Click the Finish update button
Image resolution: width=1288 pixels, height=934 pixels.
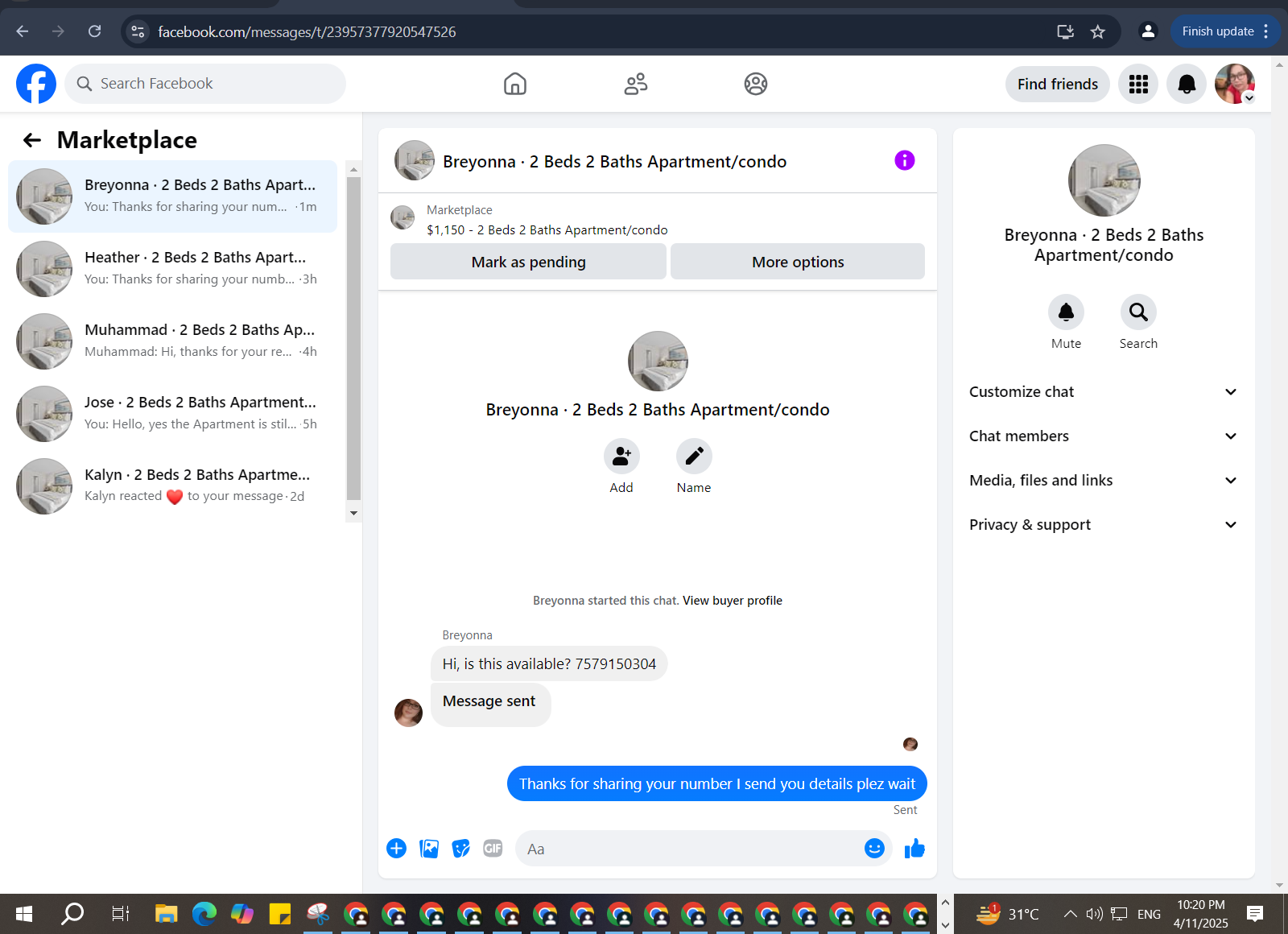click(1217, 31)
